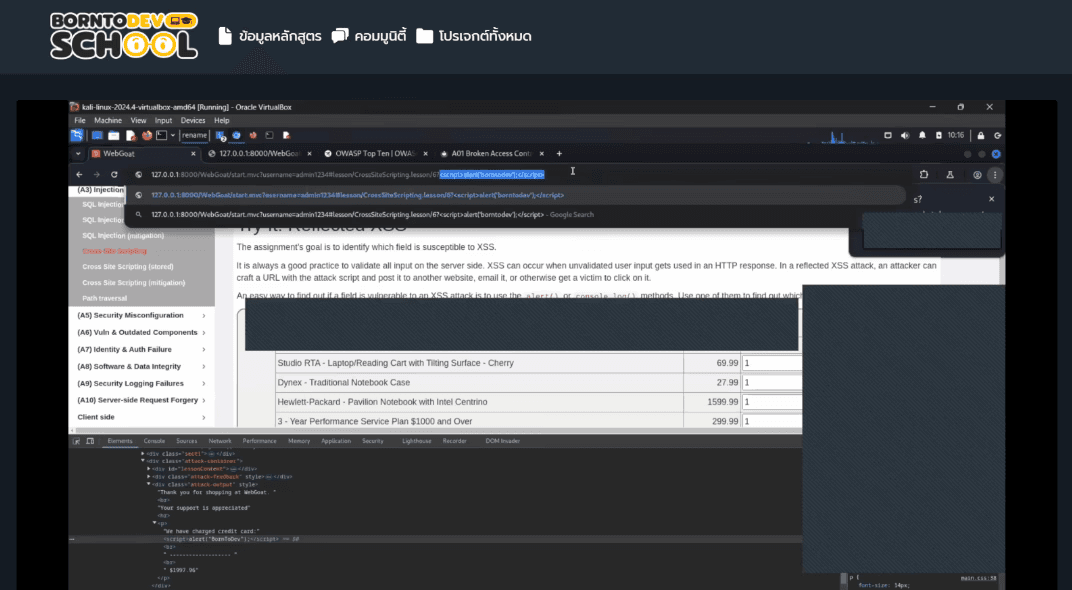Launch Firefox from the Kali panel

tap(147, 135)
